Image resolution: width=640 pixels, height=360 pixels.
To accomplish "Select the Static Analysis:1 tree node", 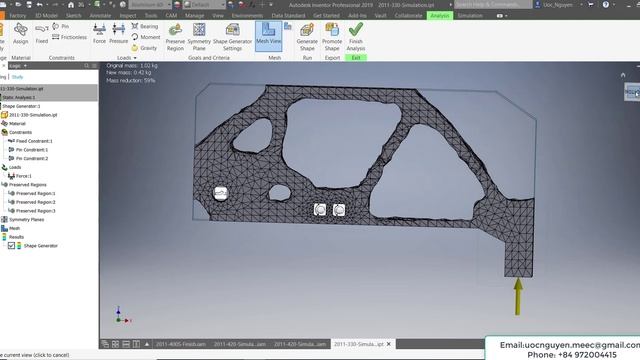I will pyautogui.click(x=19, y=97).
